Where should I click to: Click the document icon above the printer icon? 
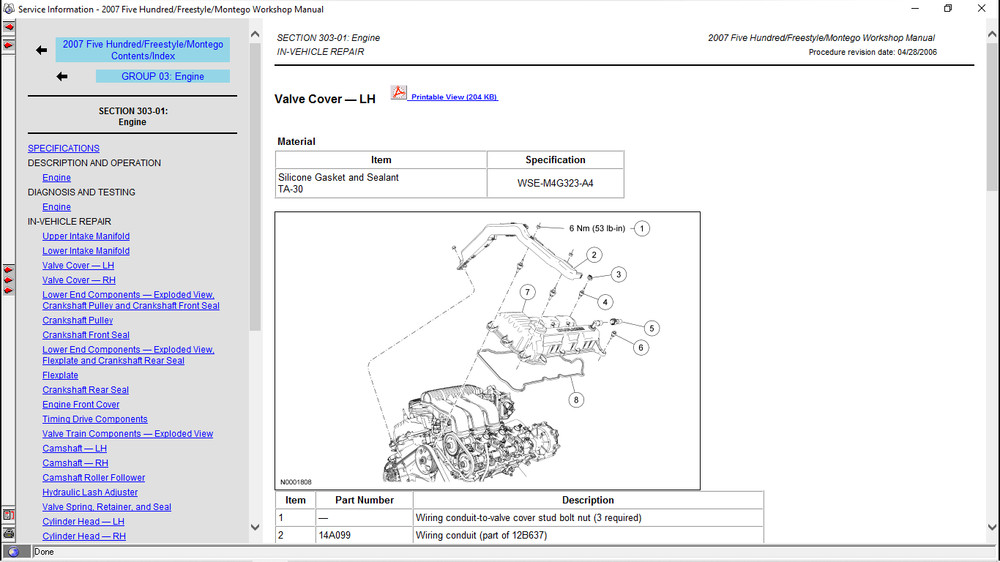[8, 515]
